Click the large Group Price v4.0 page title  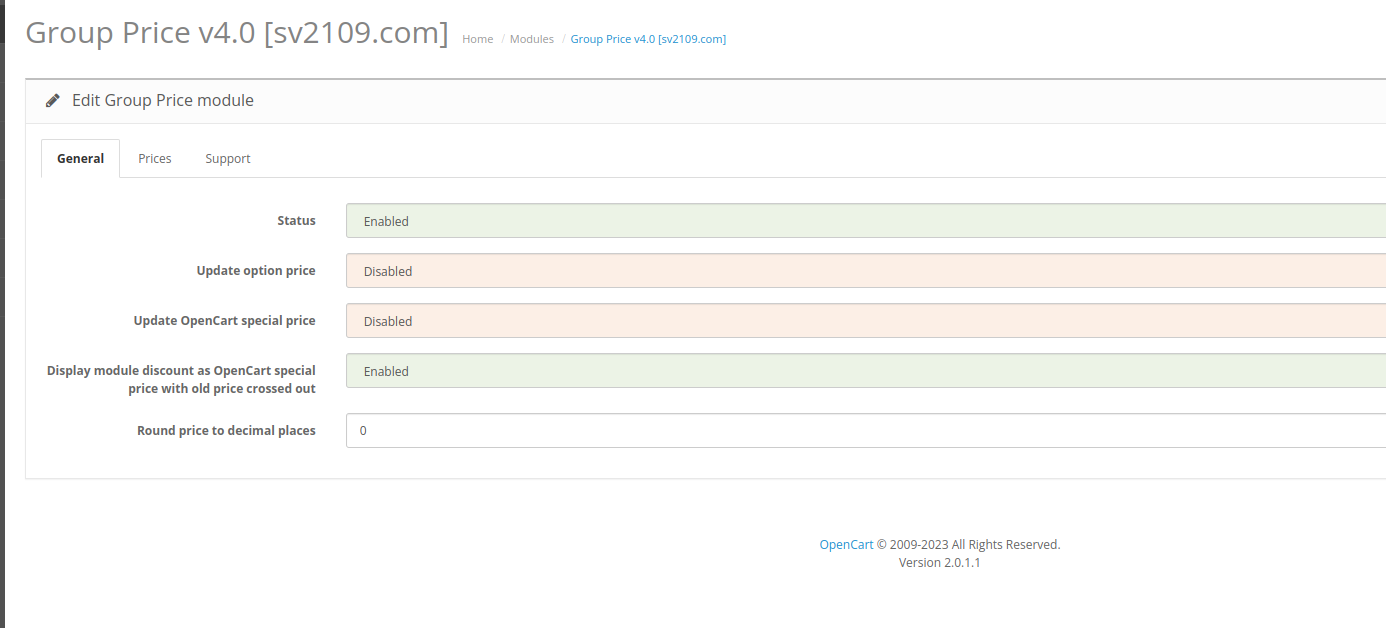(x=236, y=32)
